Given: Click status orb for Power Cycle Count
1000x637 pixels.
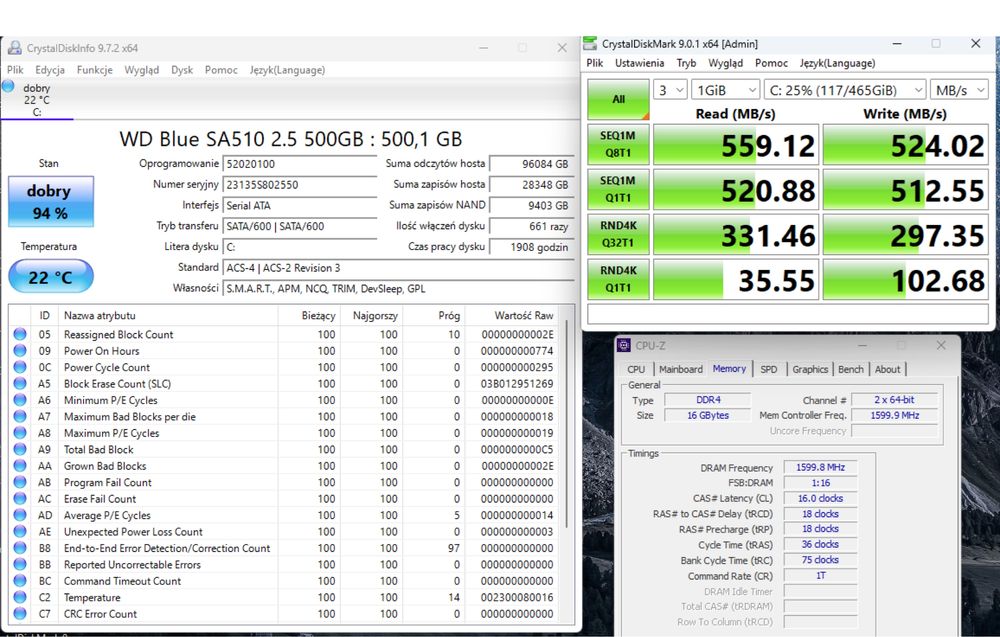Looking at the screenshot, I should click(x=20, y=367).
